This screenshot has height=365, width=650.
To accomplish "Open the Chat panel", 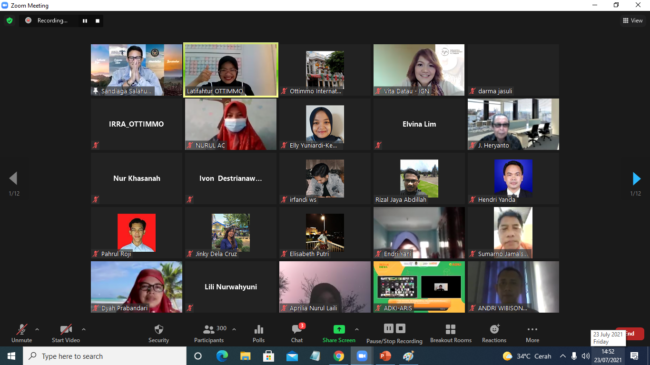I will pyautogui.click(x=297, y=333).
